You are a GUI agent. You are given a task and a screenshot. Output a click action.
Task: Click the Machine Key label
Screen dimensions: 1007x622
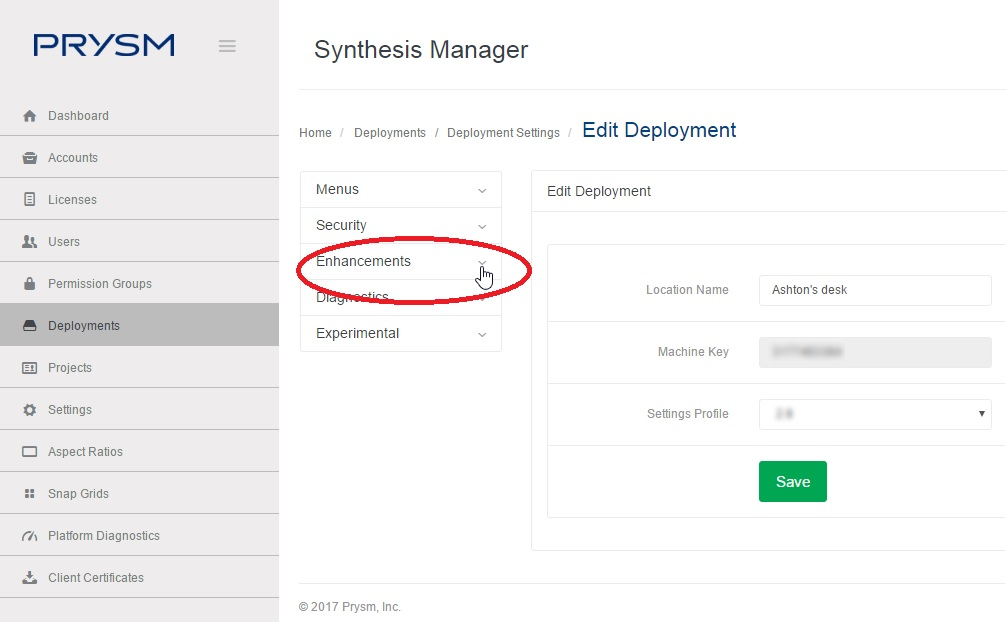pyautogui.click(x=693, y=352)
